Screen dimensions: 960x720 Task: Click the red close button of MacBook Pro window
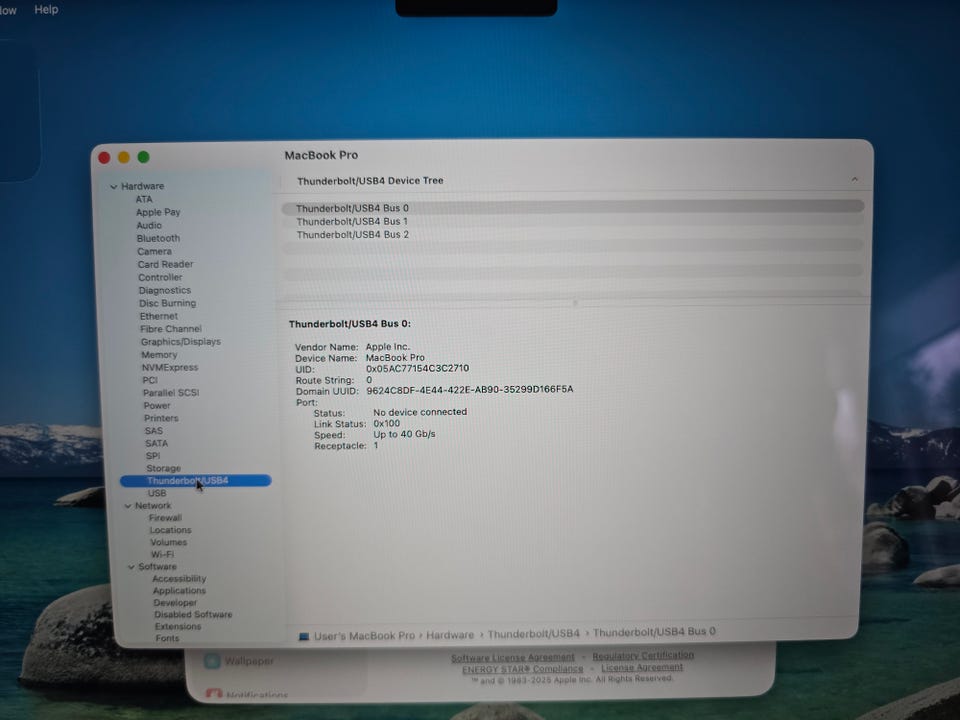tap(104, 158)
